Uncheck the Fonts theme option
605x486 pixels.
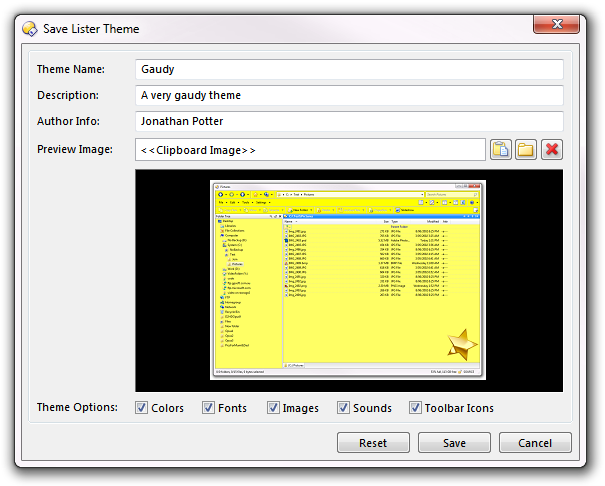(x=209, y=408)
